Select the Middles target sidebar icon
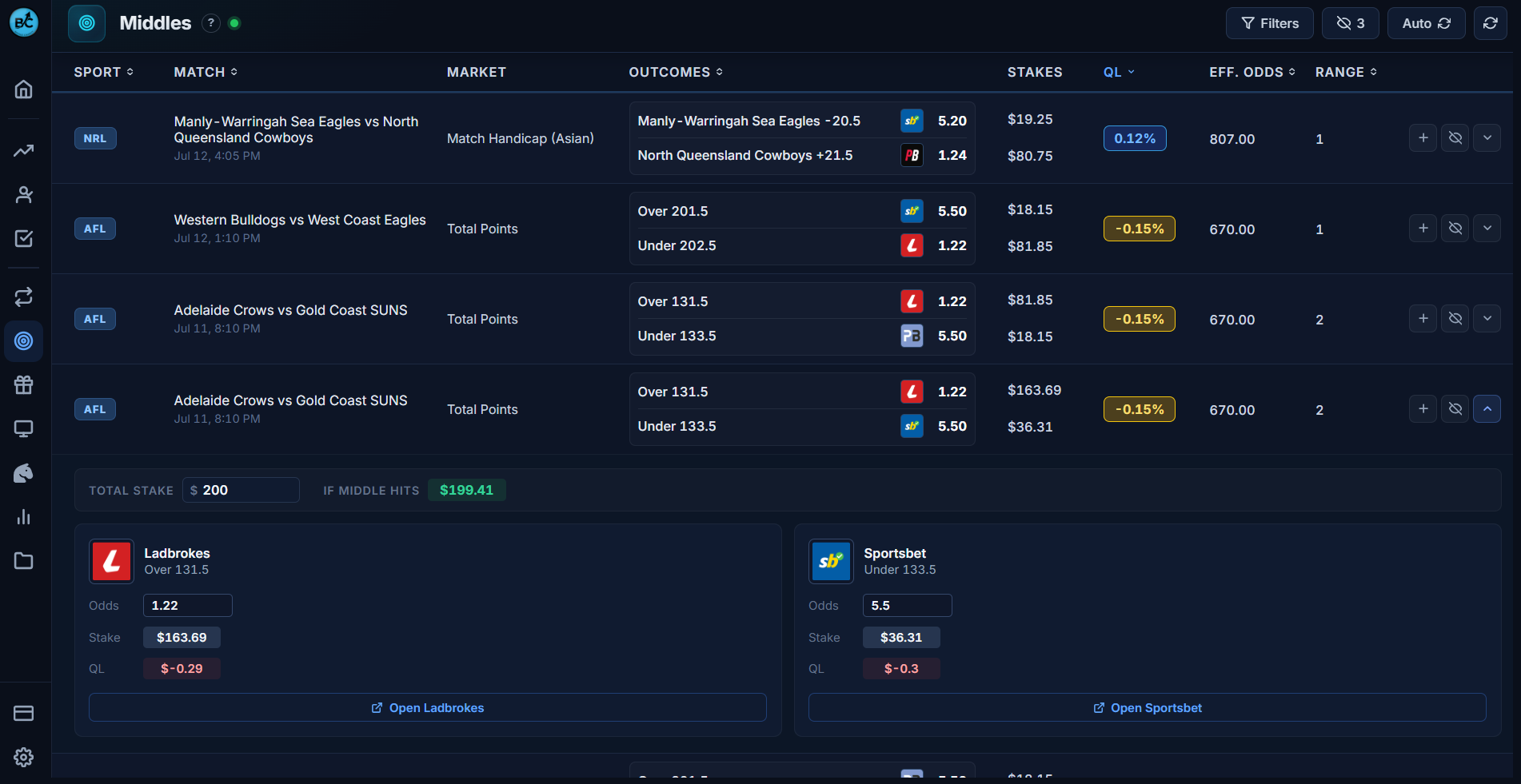 click(x=24, y=341)
